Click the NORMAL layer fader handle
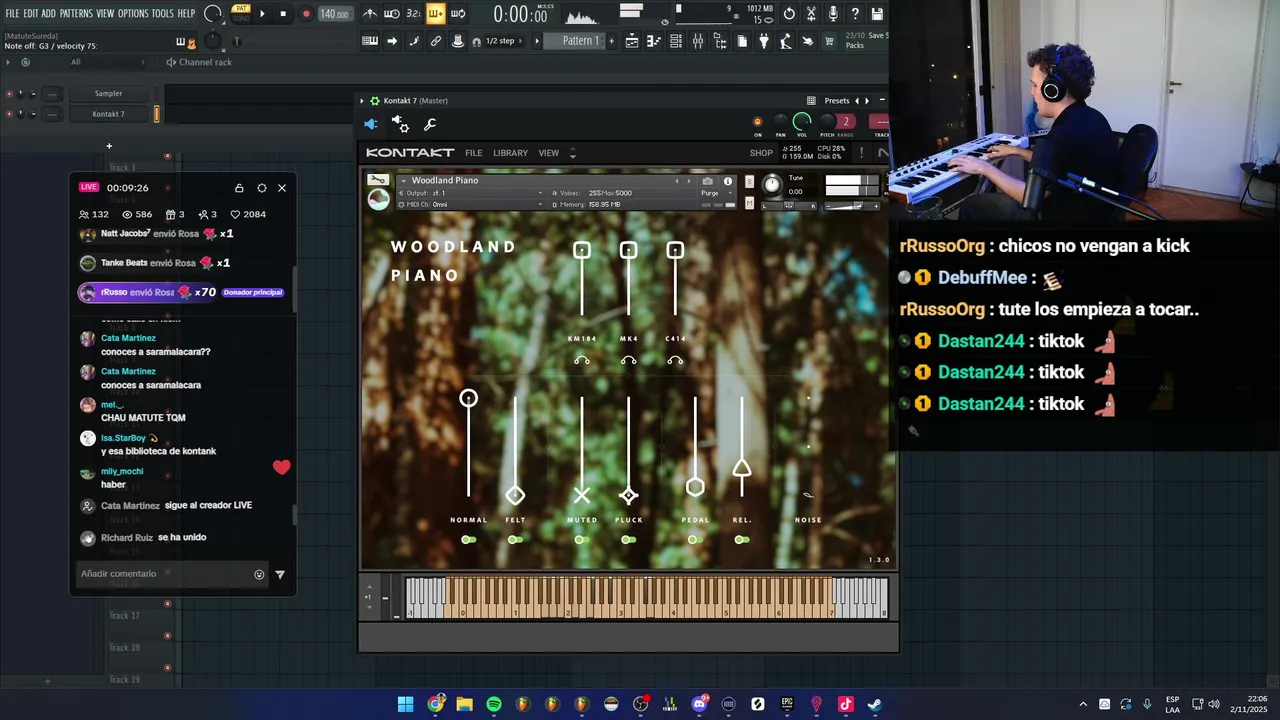1280x720 pixels. [468, 399]
